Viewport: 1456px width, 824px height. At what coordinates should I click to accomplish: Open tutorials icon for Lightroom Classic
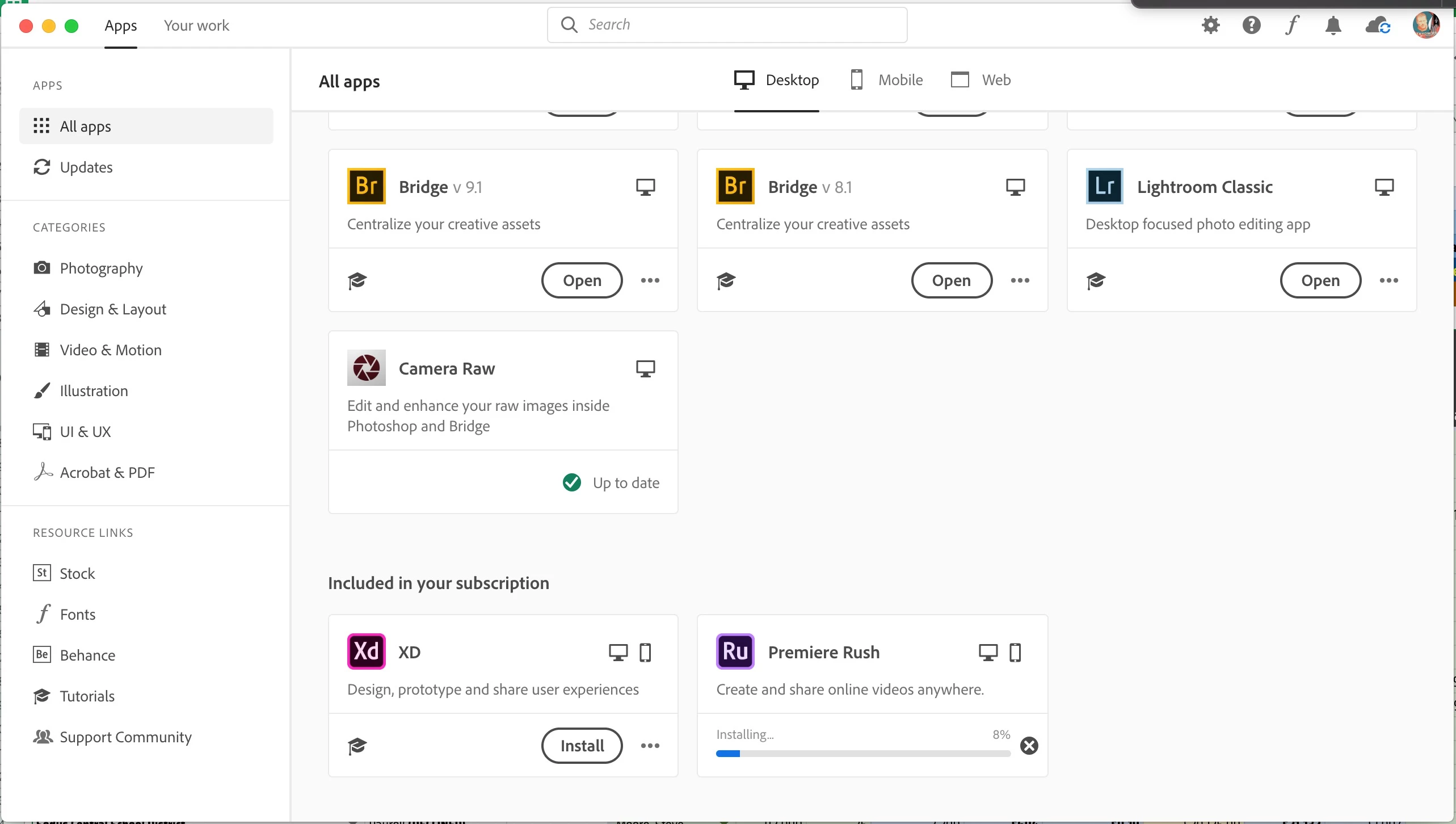pos(1096,280)
